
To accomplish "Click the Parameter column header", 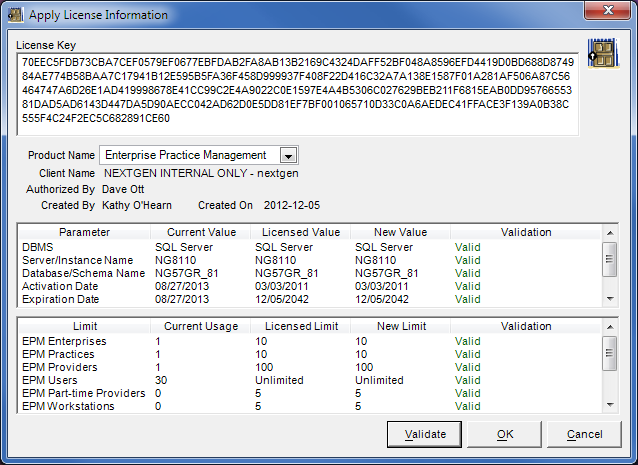I will 84,232.
